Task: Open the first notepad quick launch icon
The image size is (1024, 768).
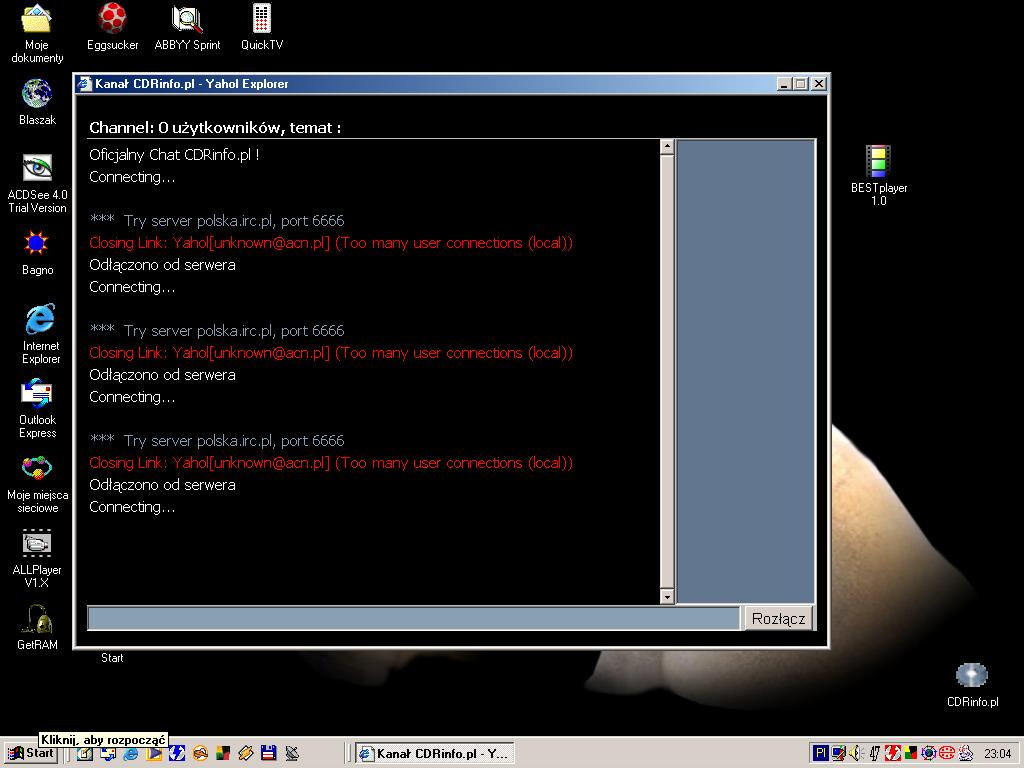Action: point(85,753)
